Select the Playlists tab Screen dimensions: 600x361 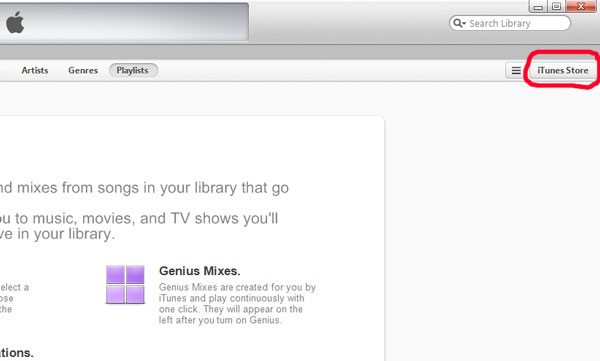(x=133, y=70)
